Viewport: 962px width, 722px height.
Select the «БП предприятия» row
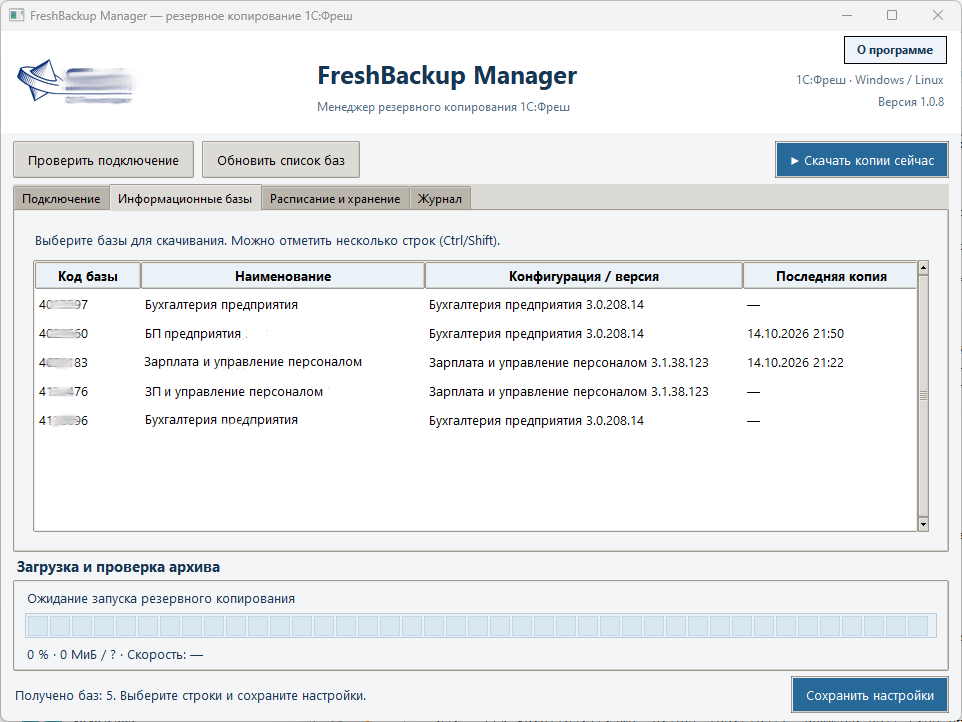click(x=475, y=334)
